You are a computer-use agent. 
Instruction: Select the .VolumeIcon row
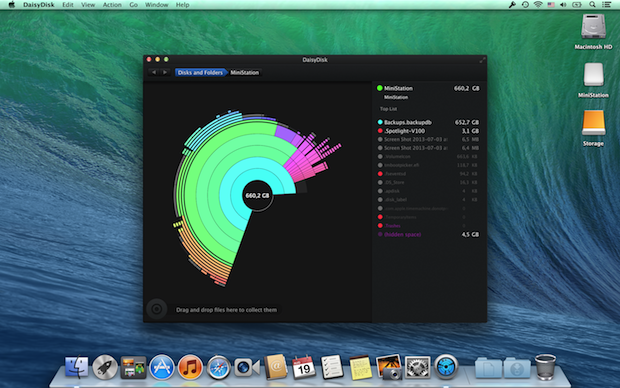pos(428,157)
